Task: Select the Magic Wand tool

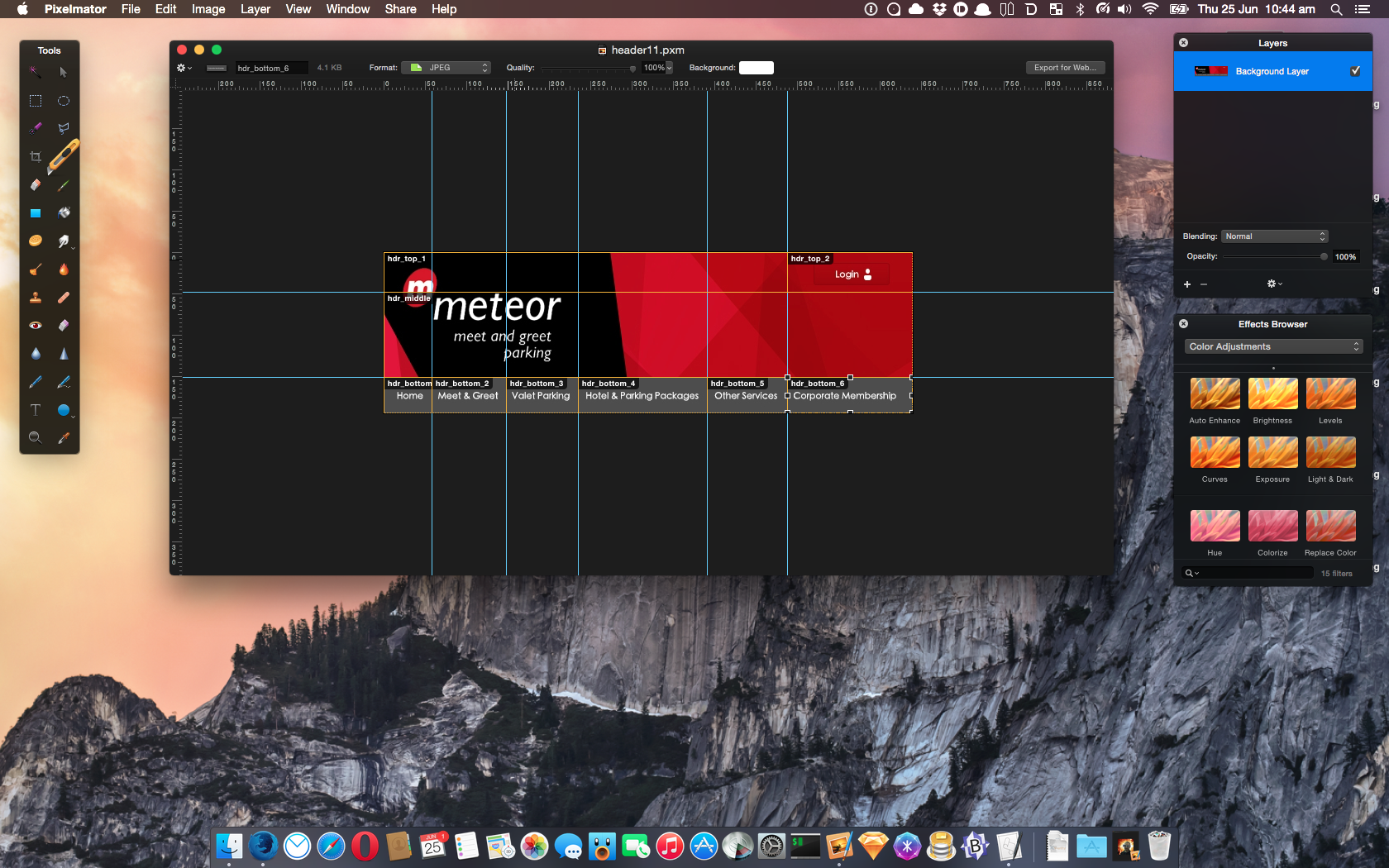Action: tap(35, 73)
